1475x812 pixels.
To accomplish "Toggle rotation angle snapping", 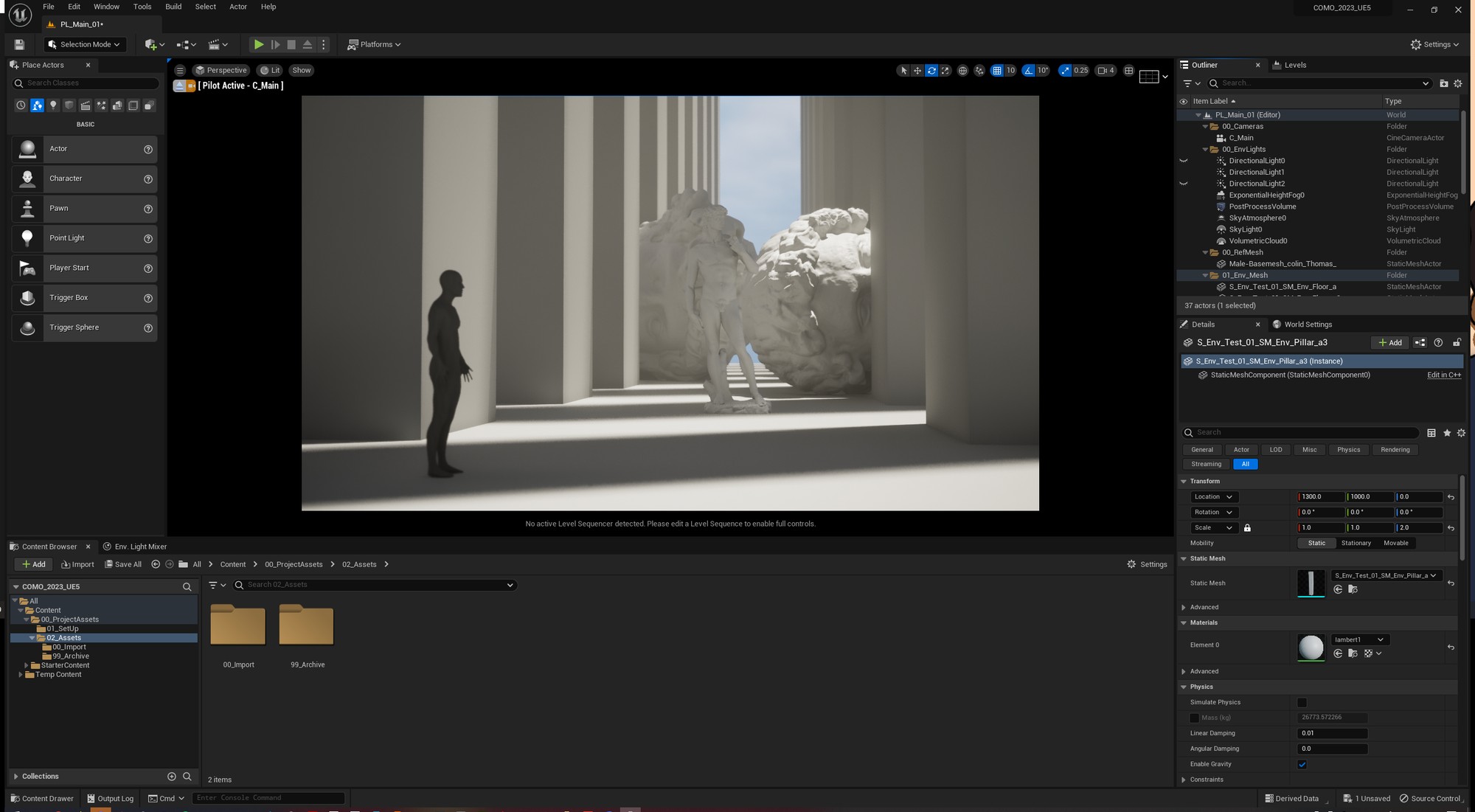I will pyautogui.click(x=1028, y=71).
